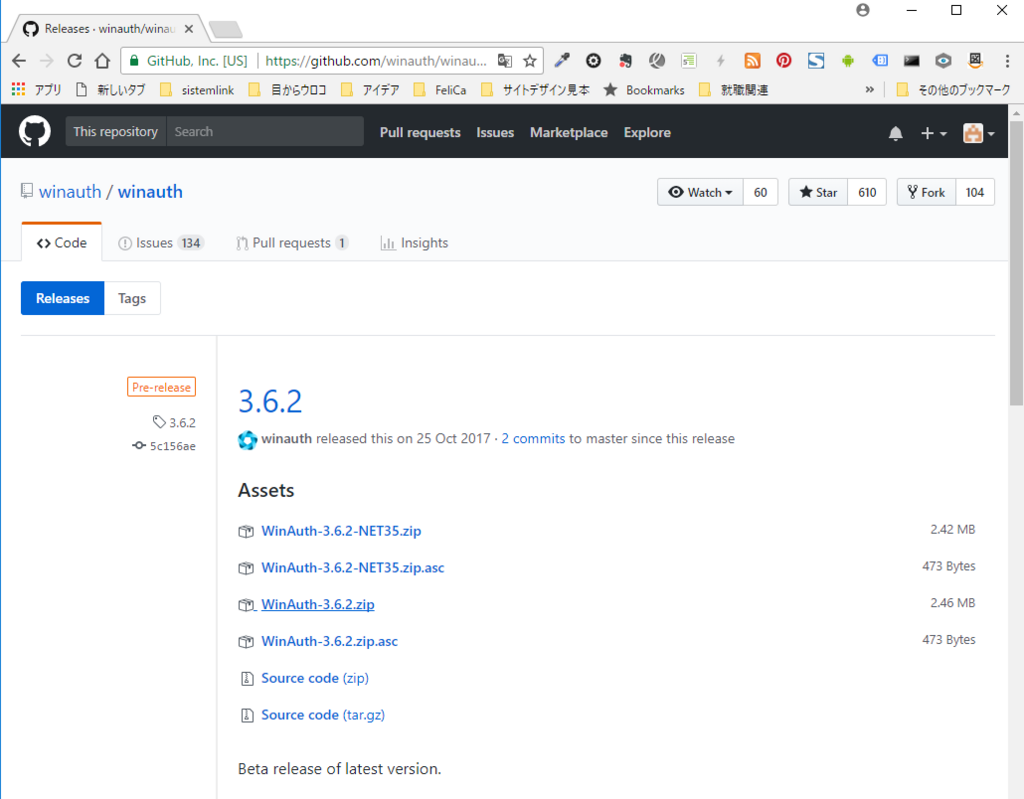This screenshot has width=1024, height=799.
Task: Click the tag icon next to 3.6.2
Action: (159, 422)
